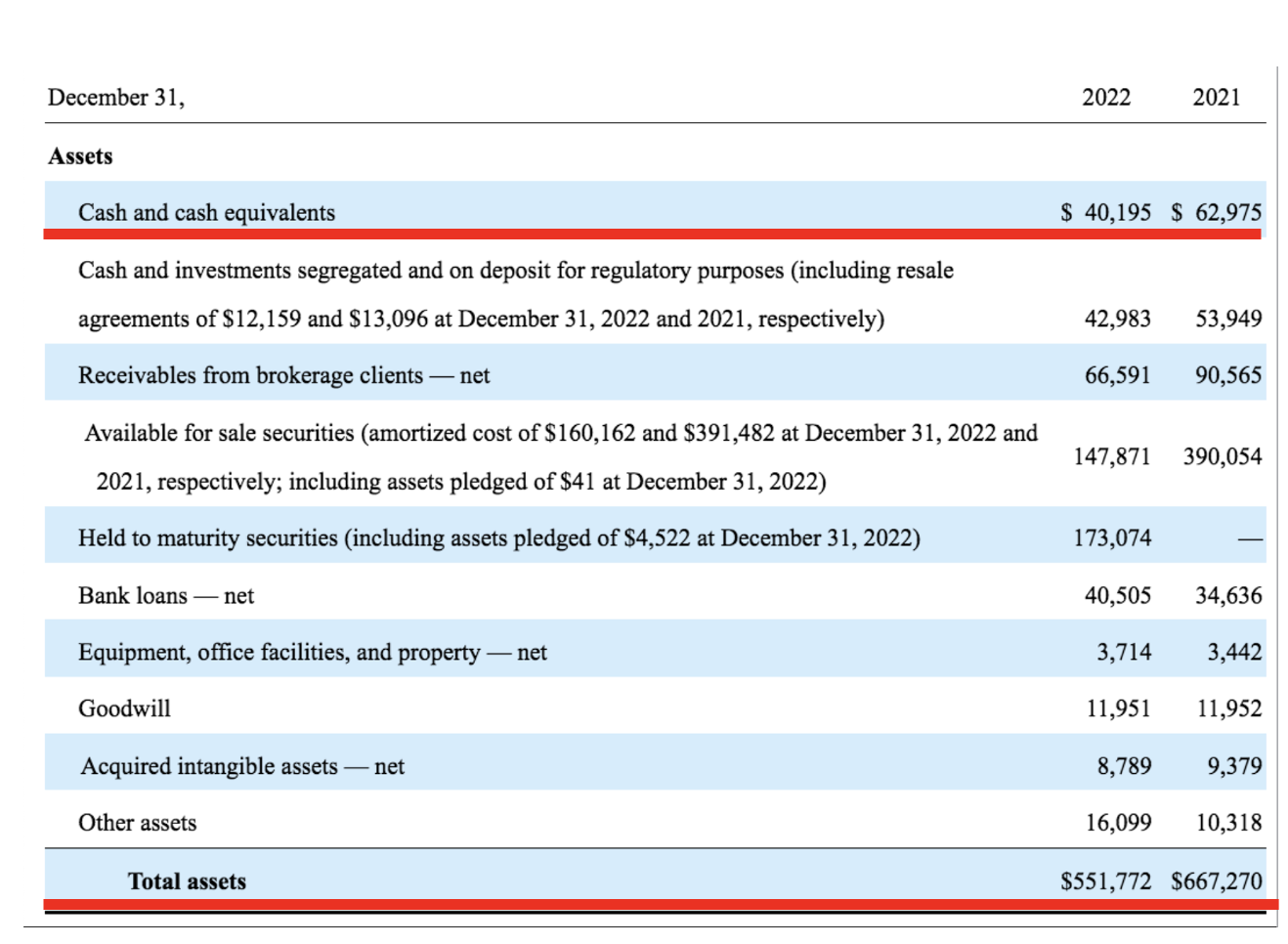Image resolution: width=1288 pixels, height=944 pixels.
Task: Select the 2022 column header
Action: pyautogui.click(x=1106, y=98)
